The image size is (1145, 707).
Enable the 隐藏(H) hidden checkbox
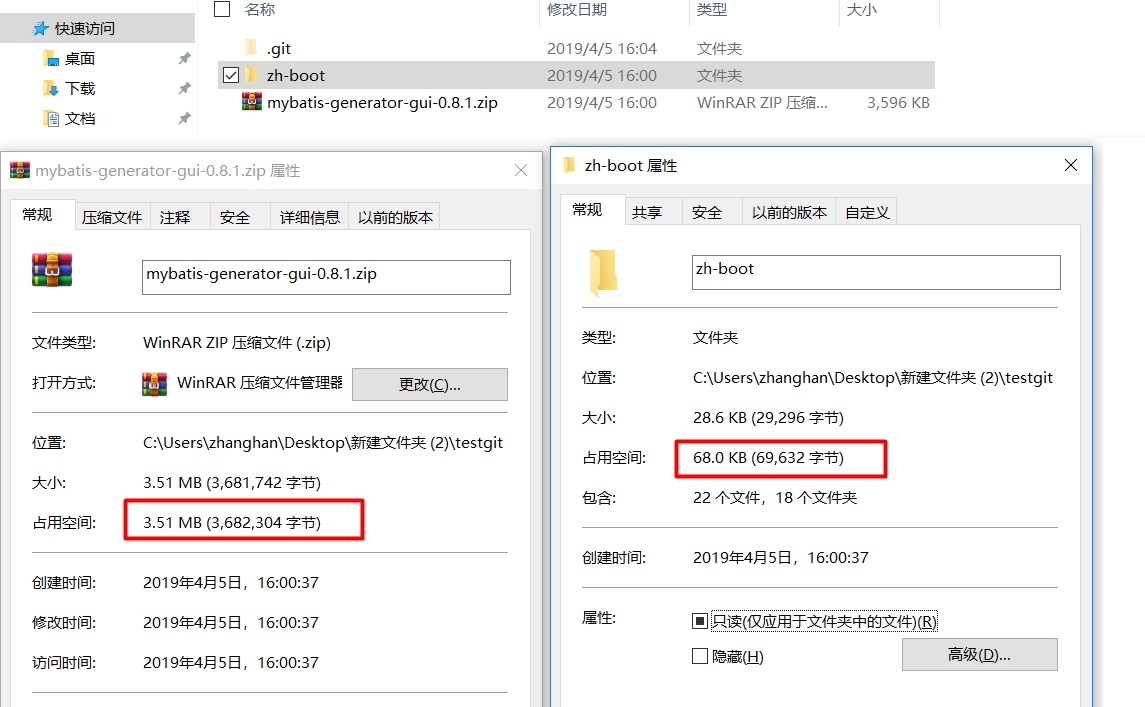tap(700, 656)
